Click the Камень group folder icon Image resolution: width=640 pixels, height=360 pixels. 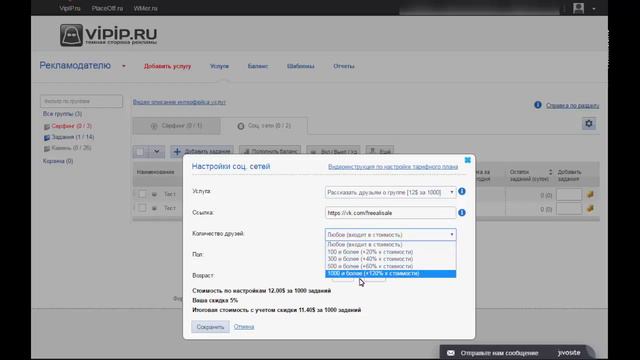click(47, 149)
